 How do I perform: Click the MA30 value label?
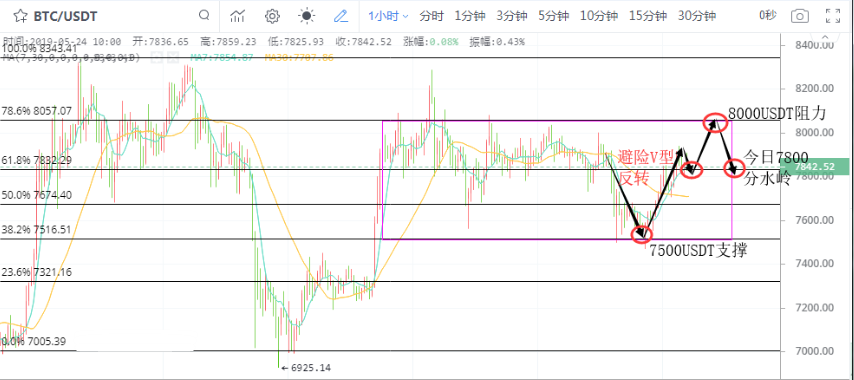tap(299, 57)
